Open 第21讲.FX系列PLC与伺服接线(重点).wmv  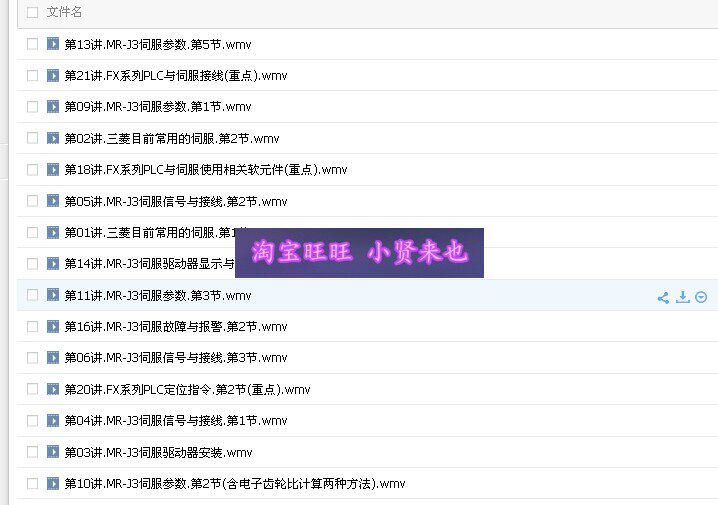[x=176, y=76]
